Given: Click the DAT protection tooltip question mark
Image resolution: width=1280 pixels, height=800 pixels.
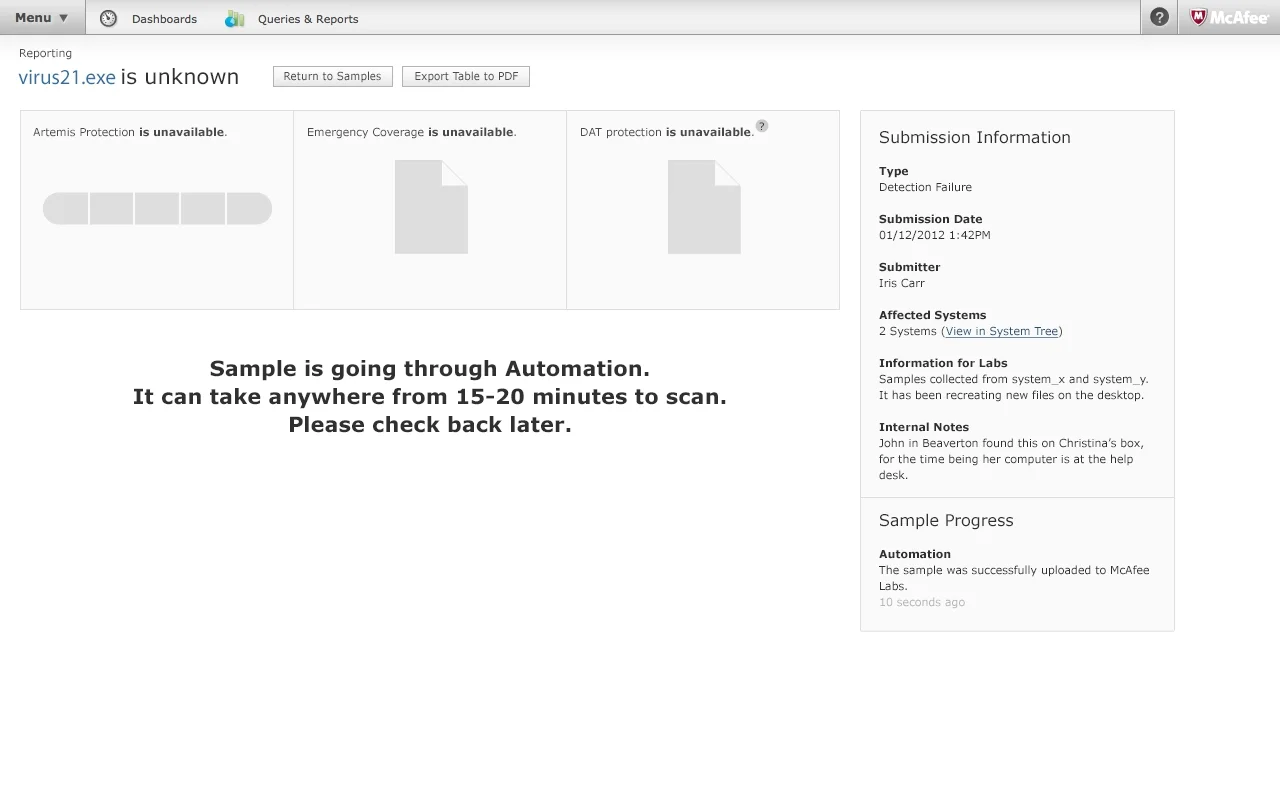Looking at the screenshot, I should point(762,126).
